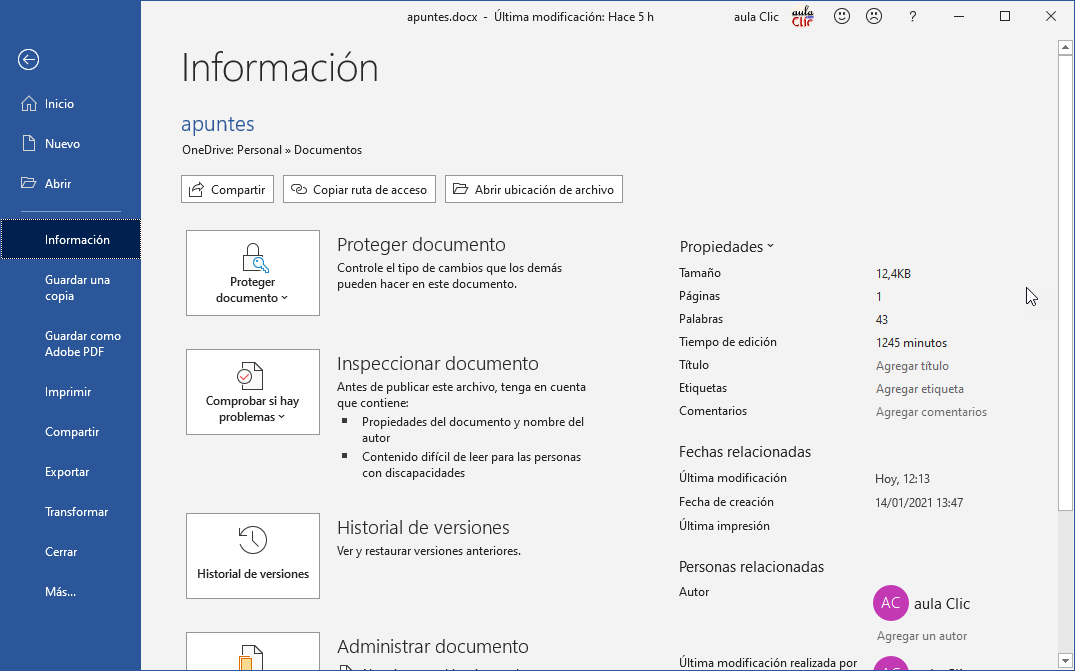Click Abrir ubicación de archivo button
Screen dimensions: 1075x671
pos(534,189)
